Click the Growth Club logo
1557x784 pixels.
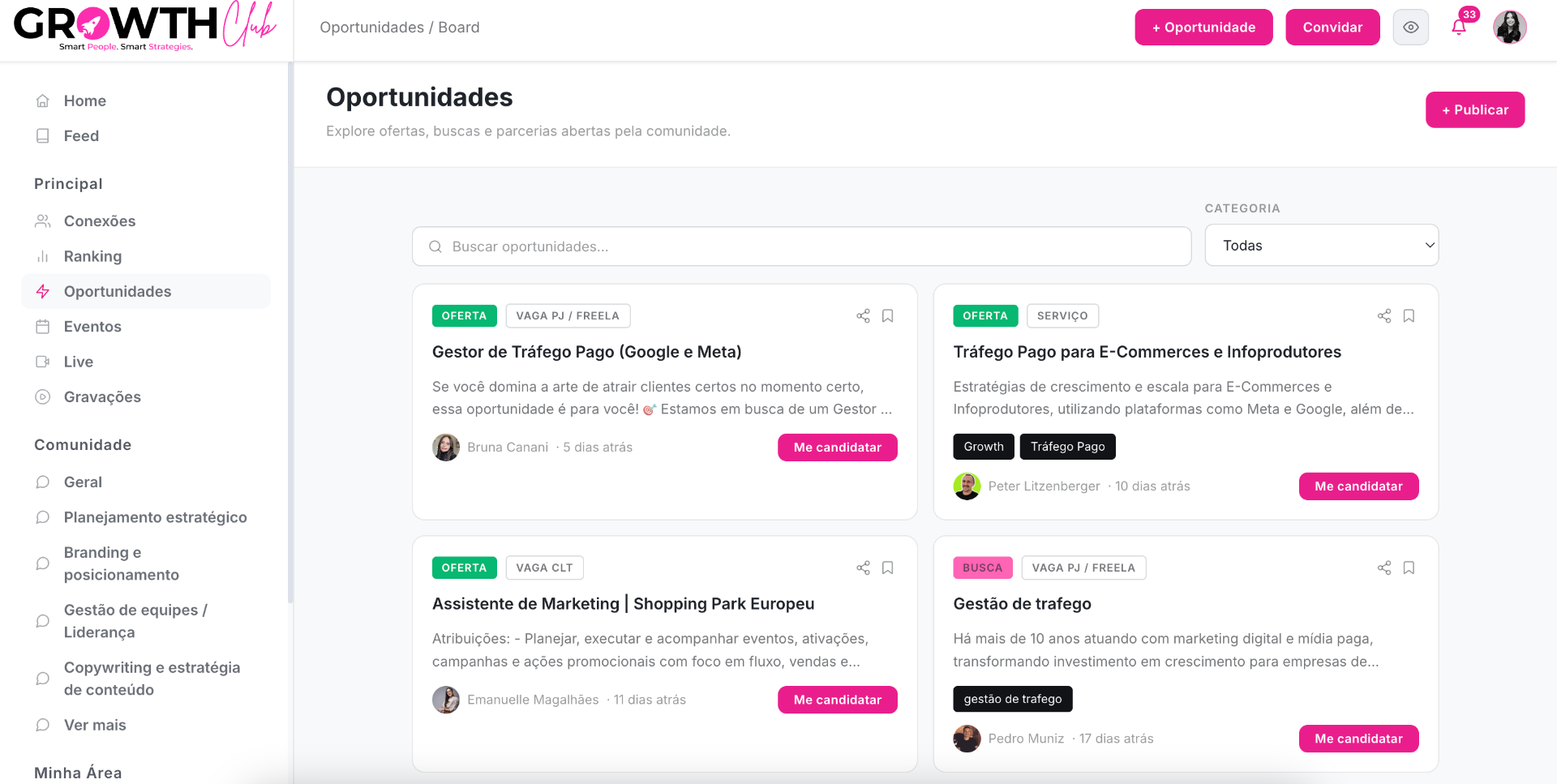coord(144,27)
